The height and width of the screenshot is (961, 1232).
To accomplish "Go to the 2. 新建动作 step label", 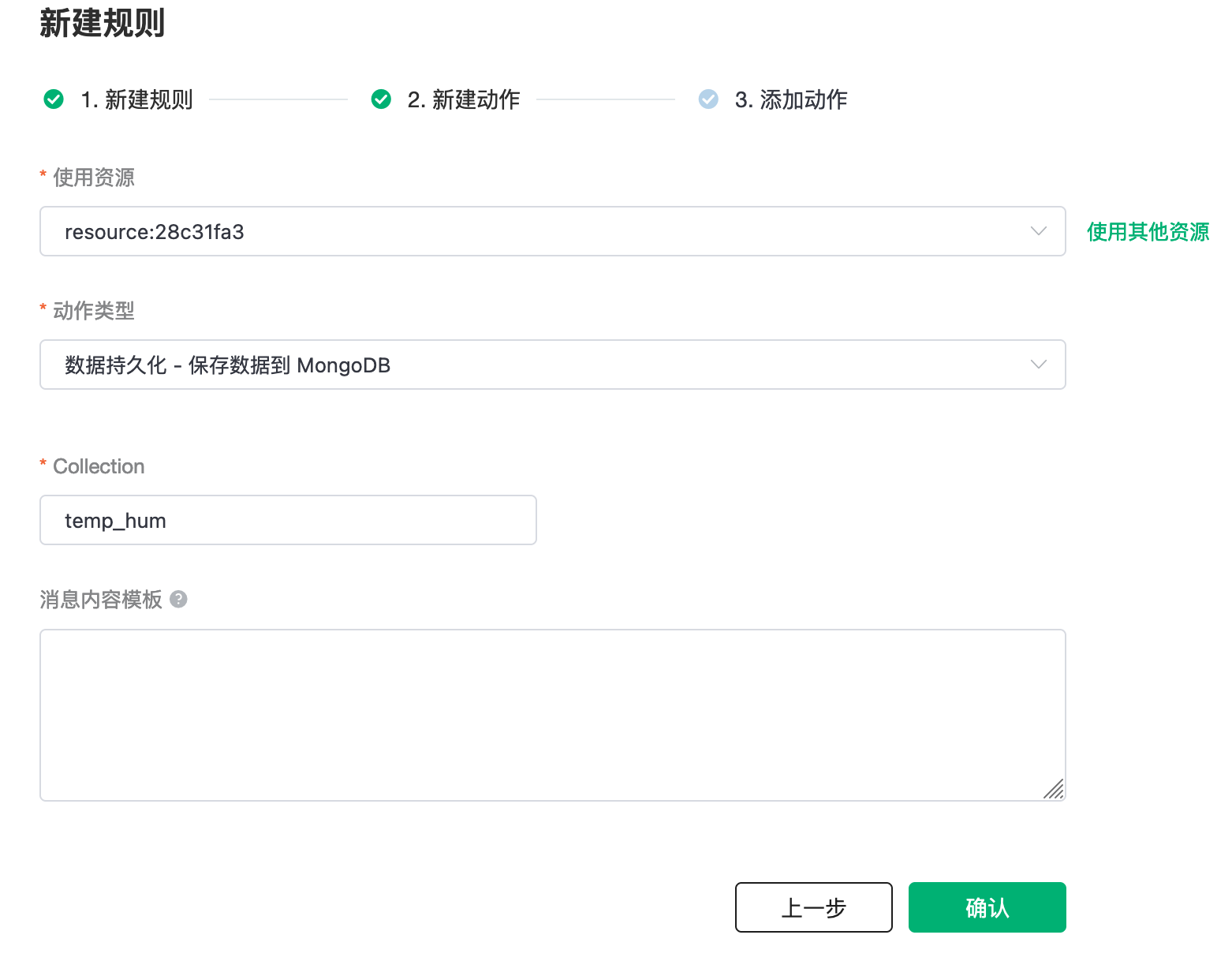I will (464, 100).
